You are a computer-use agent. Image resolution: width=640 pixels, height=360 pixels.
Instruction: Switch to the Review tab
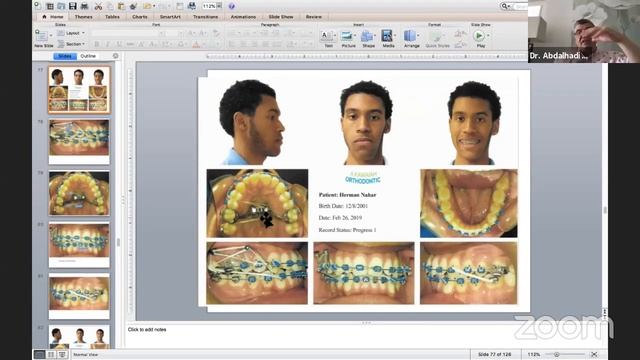(x=313, y=17)
